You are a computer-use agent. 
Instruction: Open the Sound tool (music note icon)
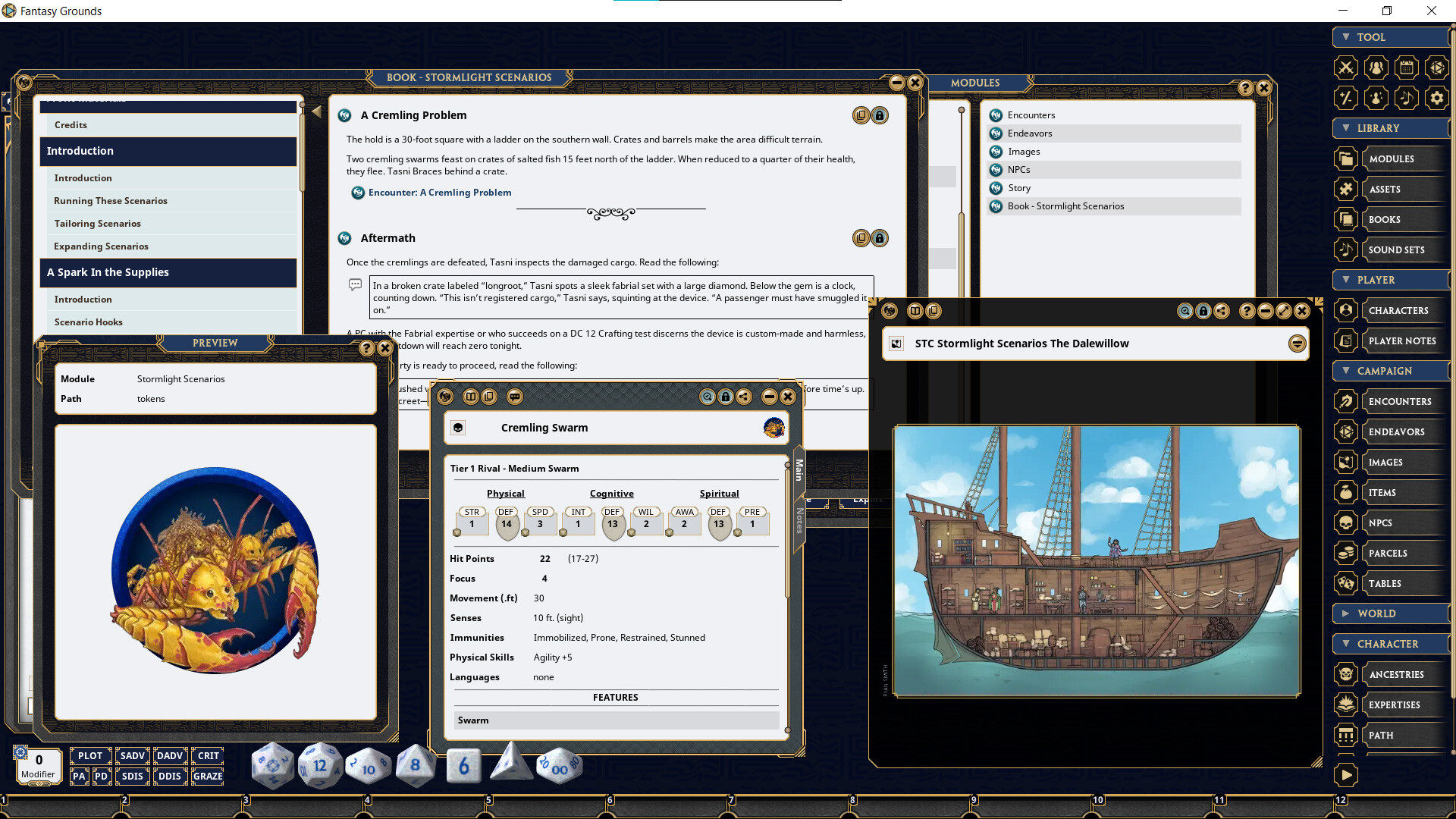click(1407, 97)
